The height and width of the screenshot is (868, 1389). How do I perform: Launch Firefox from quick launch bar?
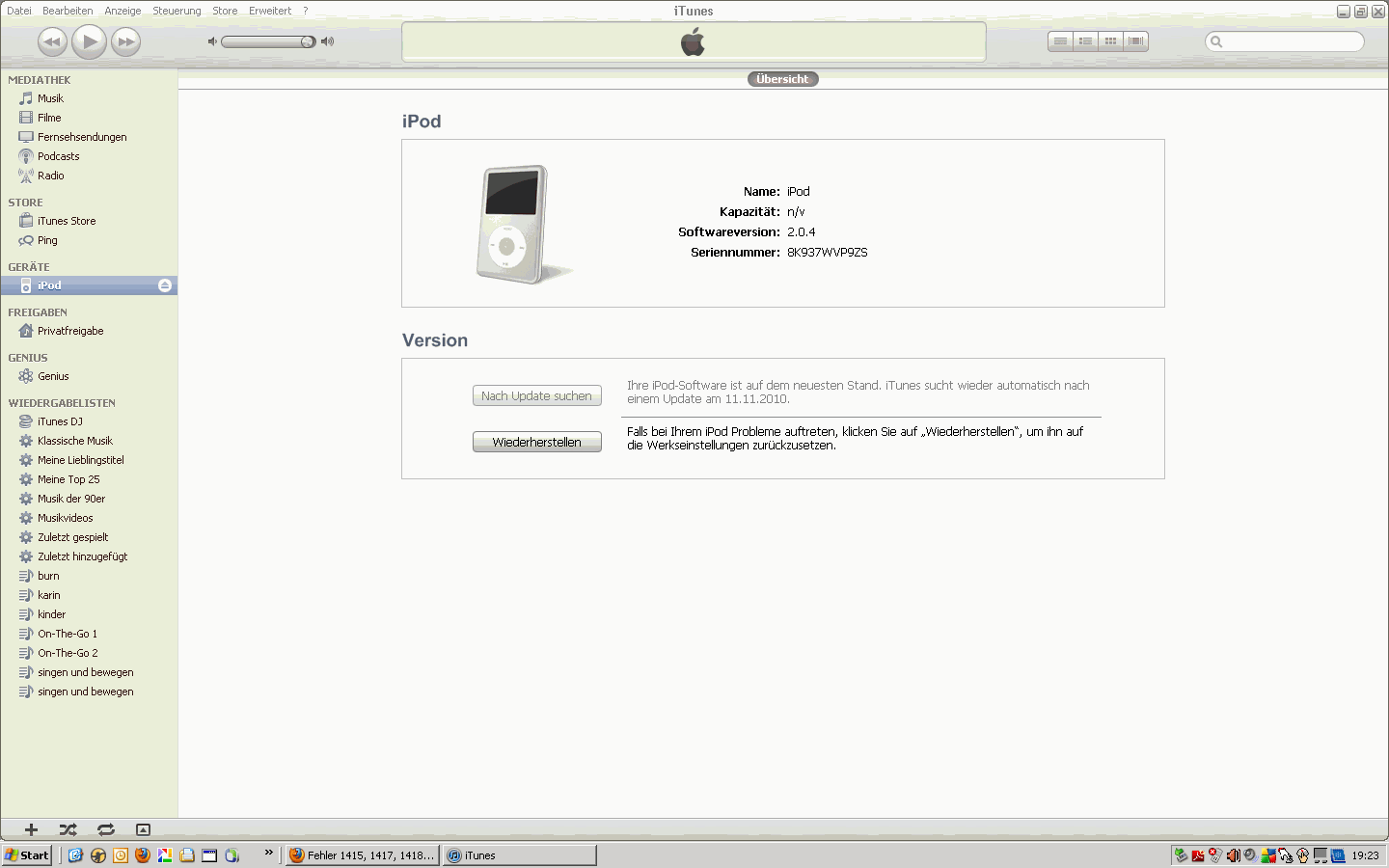pyautogui.click(x=143, y=855)
